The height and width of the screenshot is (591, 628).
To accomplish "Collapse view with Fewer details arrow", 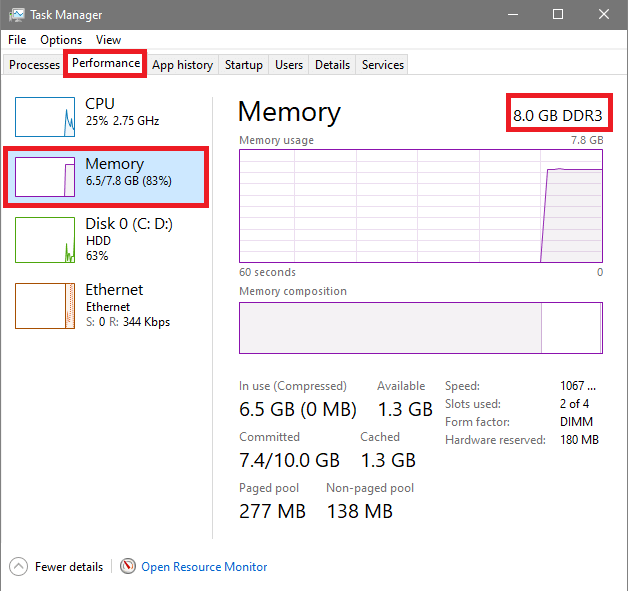I will coord(19,566).
